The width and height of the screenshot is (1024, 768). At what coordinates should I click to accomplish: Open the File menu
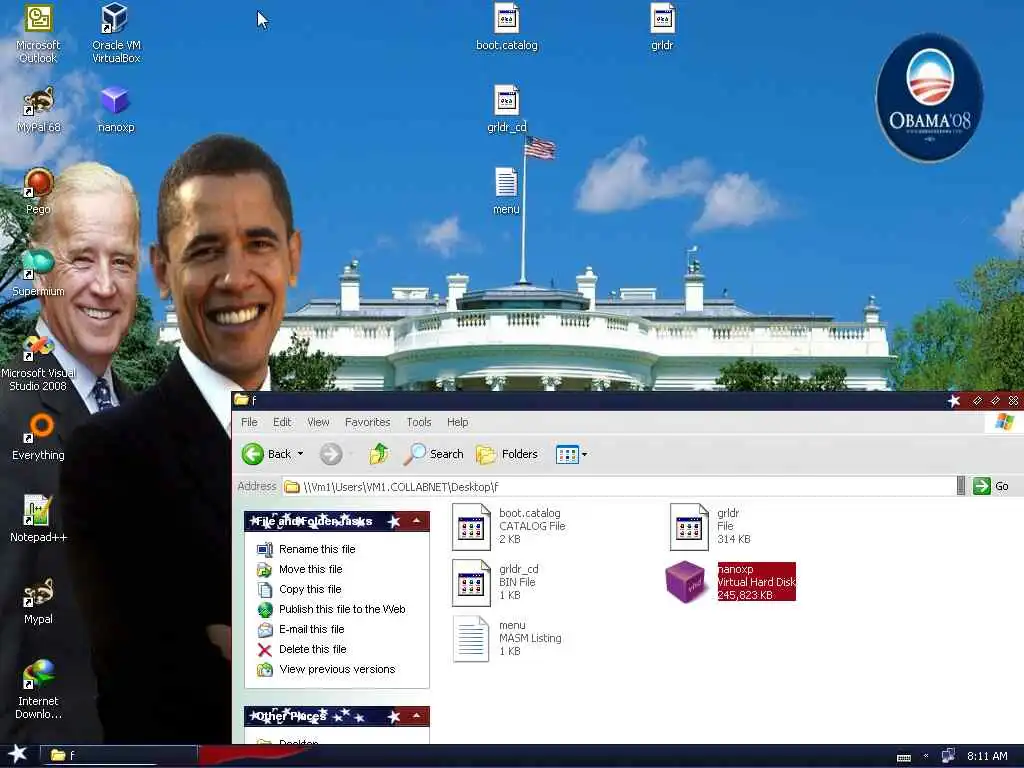(x=249, y=422)
